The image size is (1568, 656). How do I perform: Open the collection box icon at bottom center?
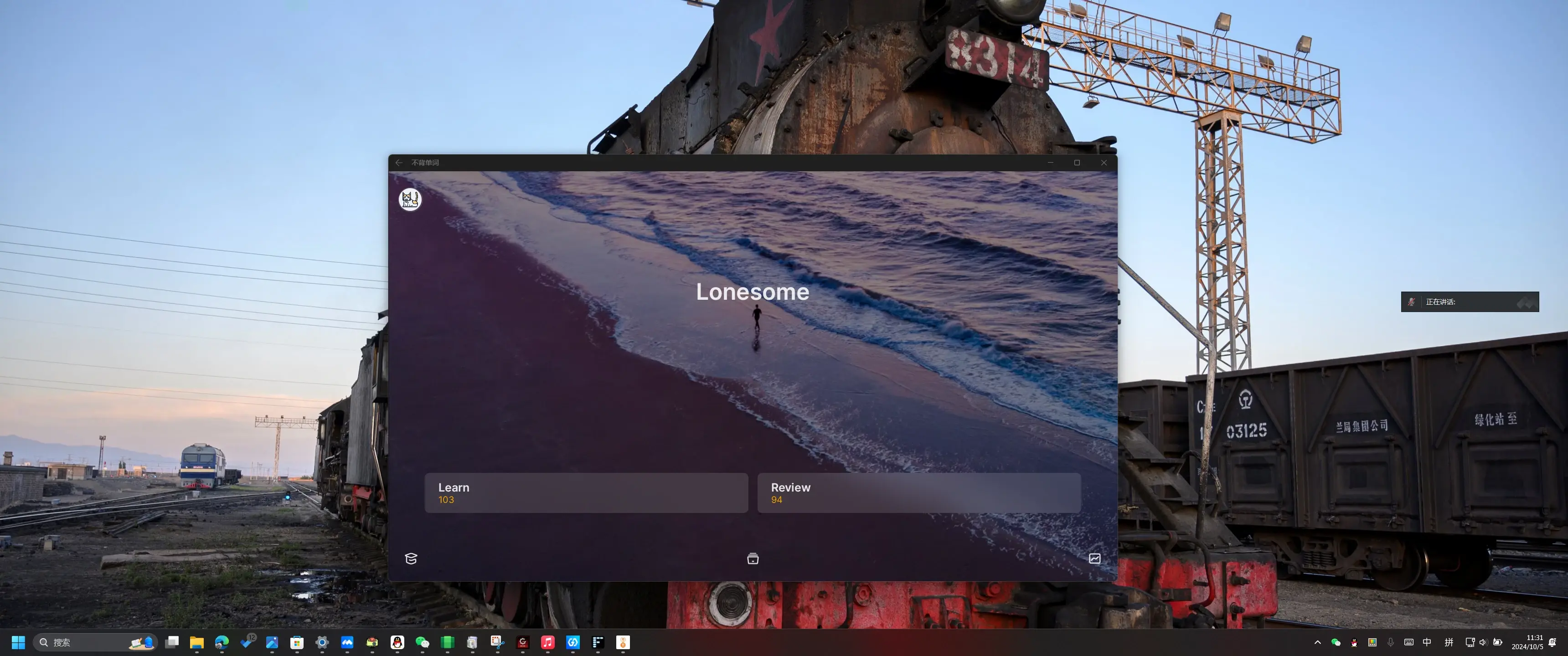(753, 559)
